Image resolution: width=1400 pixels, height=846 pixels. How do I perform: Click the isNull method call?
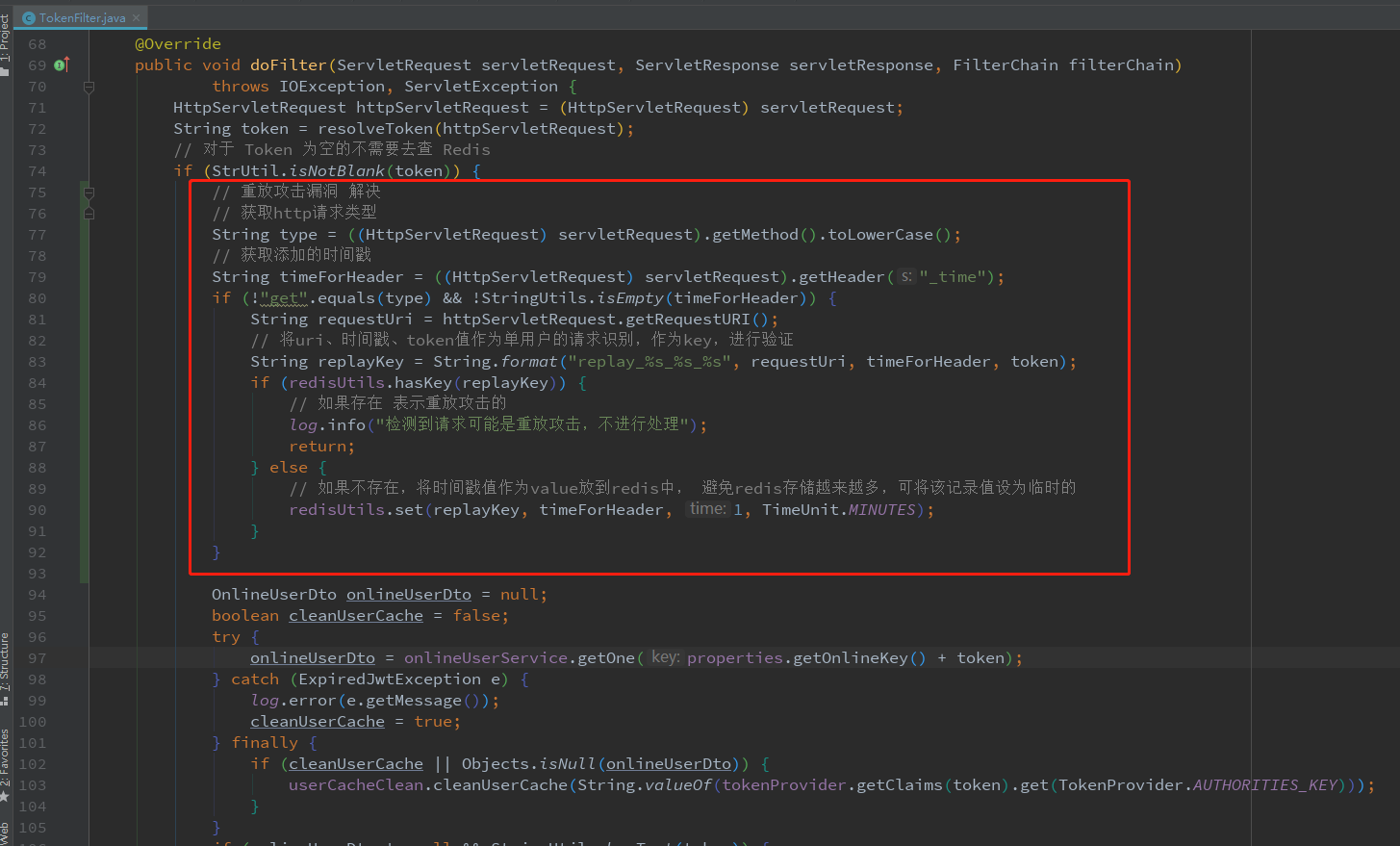coord(568,764)
